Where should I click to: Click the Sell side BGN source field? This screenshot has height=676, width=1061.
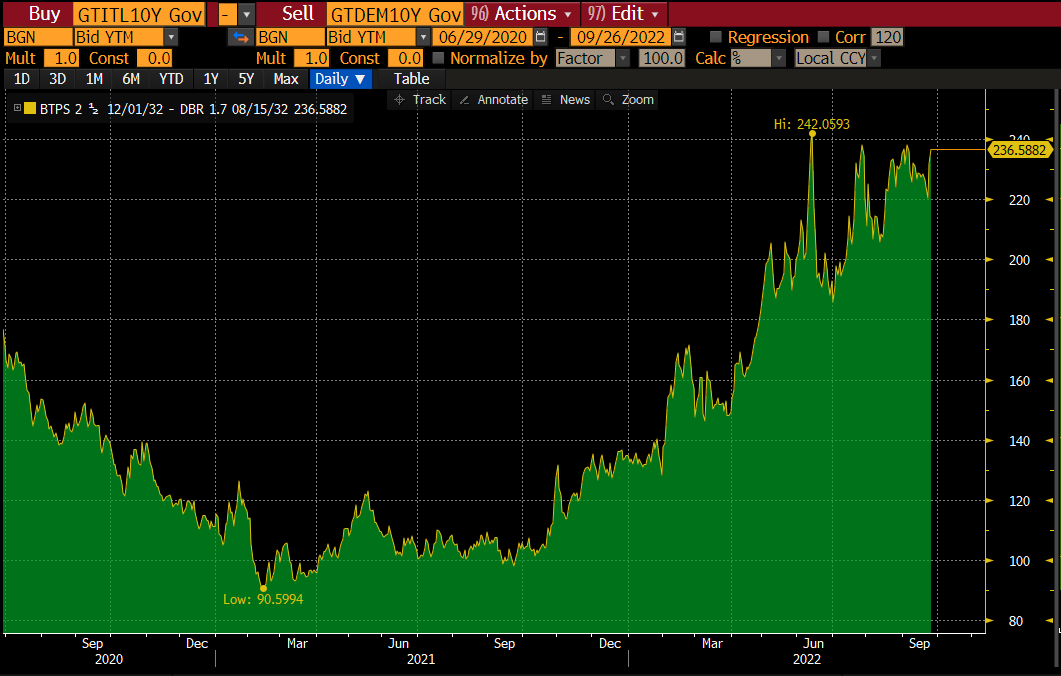pyautogui.click(x=290, y=37)
